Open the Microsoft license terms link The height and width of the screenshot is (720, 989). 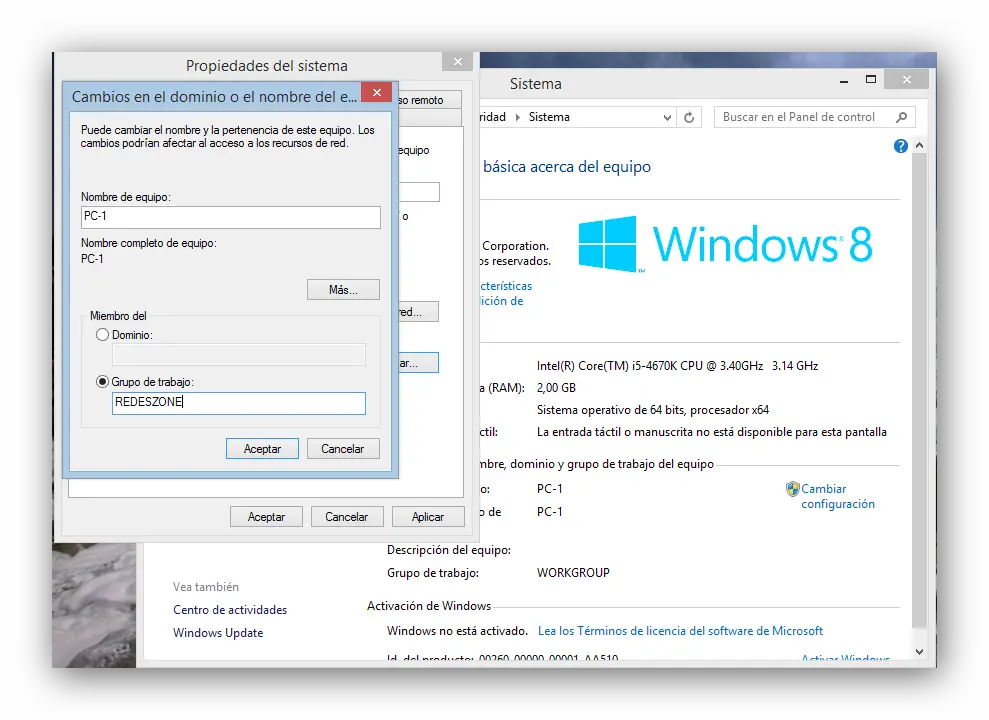tap(680, 631)
